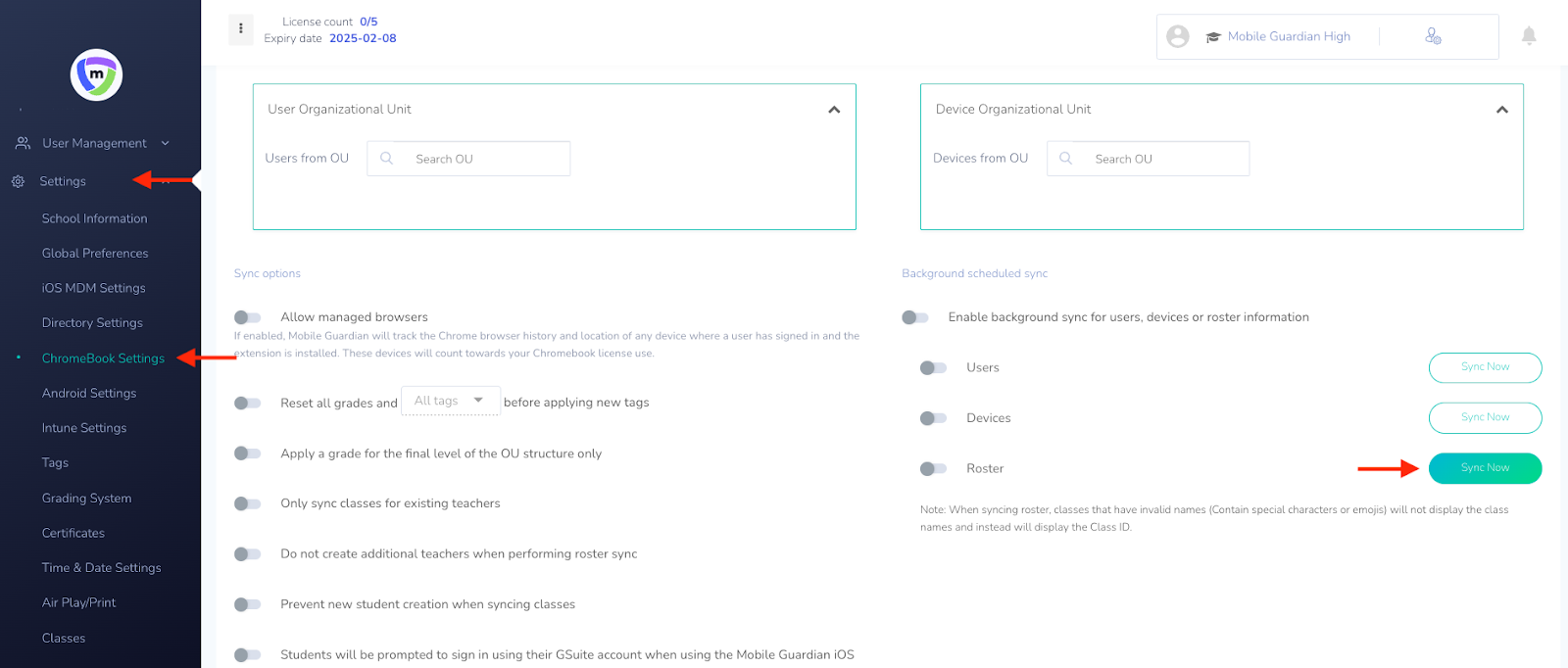Click the Devices from OU search field

click(x=1148, y=159)
